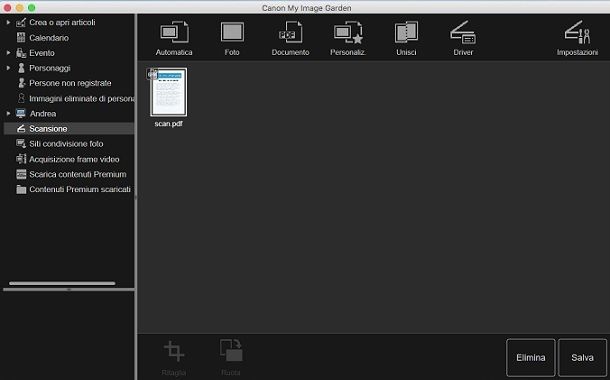Click the Evento sidebar icon
Screen dimensions: 610x380
click(21, 53)
